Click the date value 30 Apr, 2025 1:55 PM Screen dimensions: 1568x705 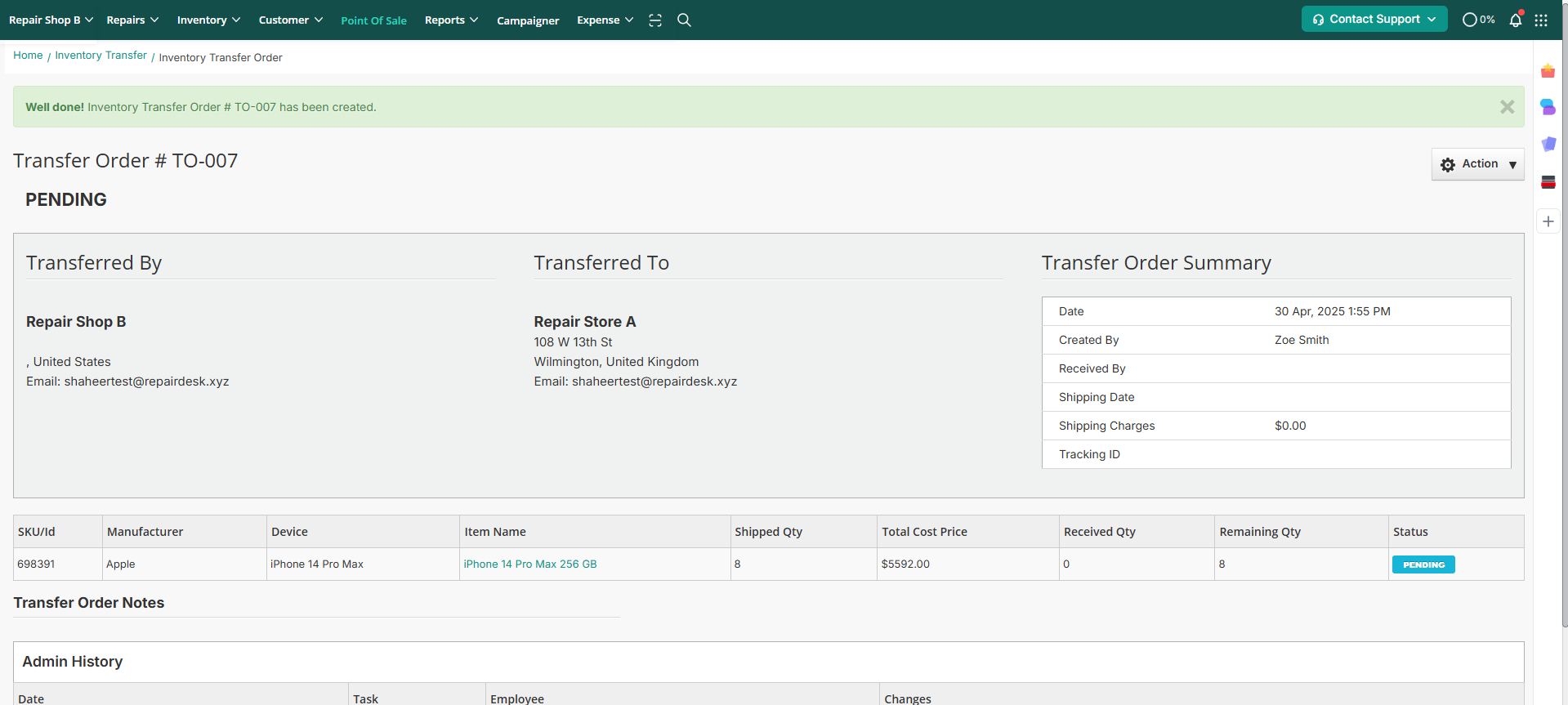point(1333,311)
